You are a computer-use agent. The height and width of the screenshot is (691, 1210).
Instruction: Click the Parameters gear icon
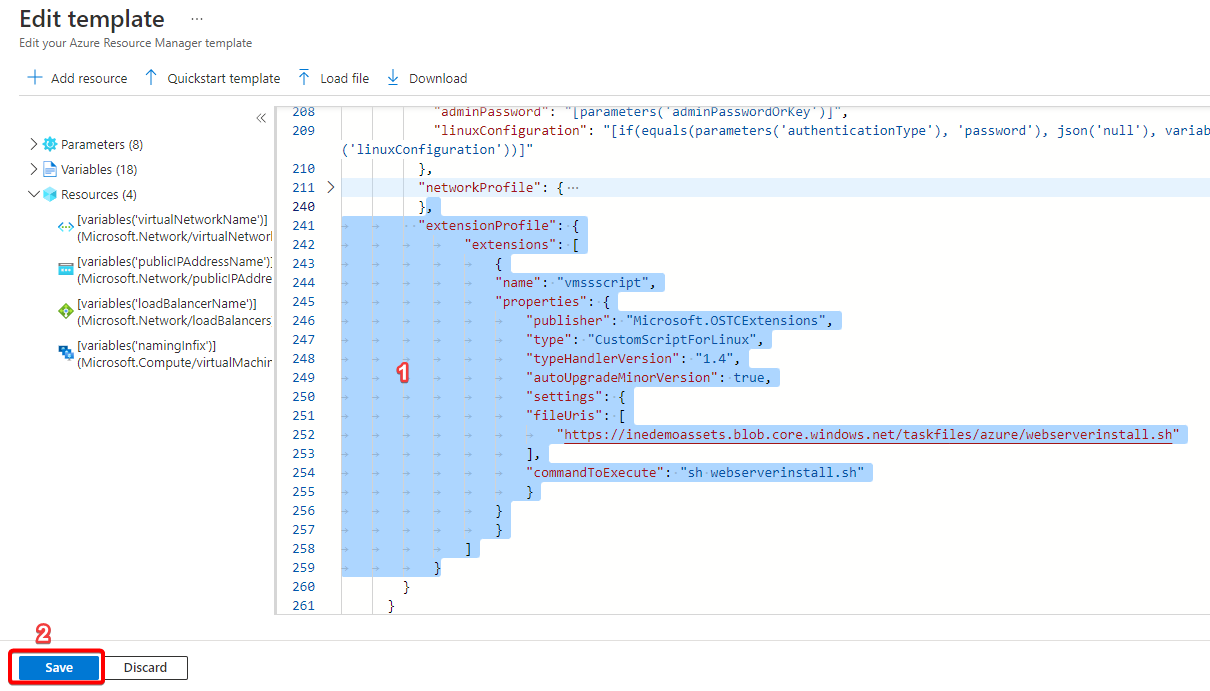(x=50, y=144)
